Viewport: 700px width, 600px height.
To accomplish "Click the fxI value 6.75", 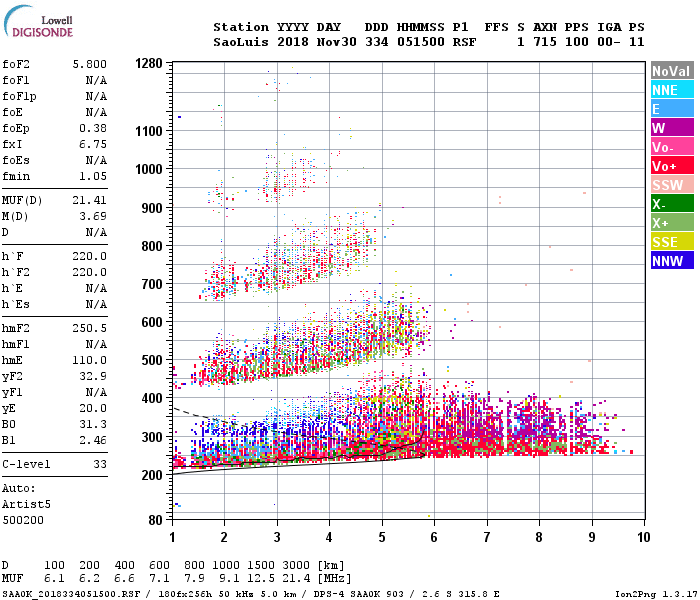I will tap(93, 145).
